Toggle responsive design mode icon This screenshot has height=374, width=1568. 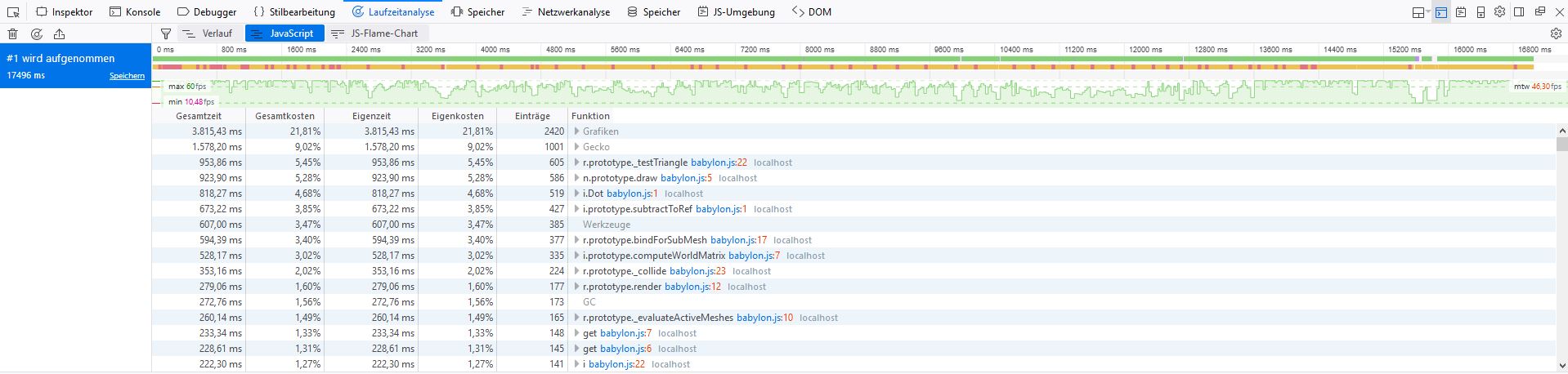(1481, 12)
